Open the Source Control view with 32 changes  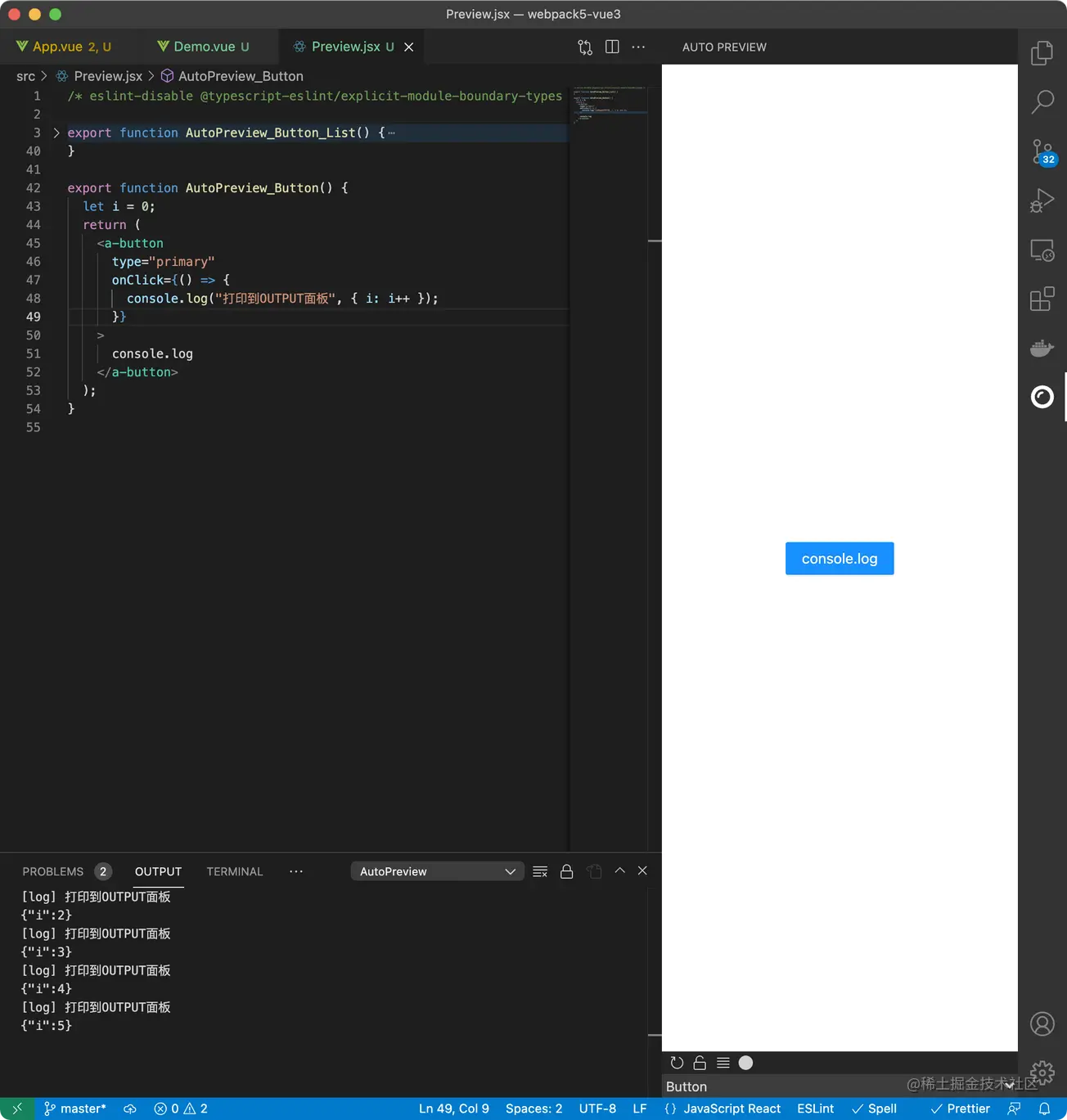(x=1042, y=151)
